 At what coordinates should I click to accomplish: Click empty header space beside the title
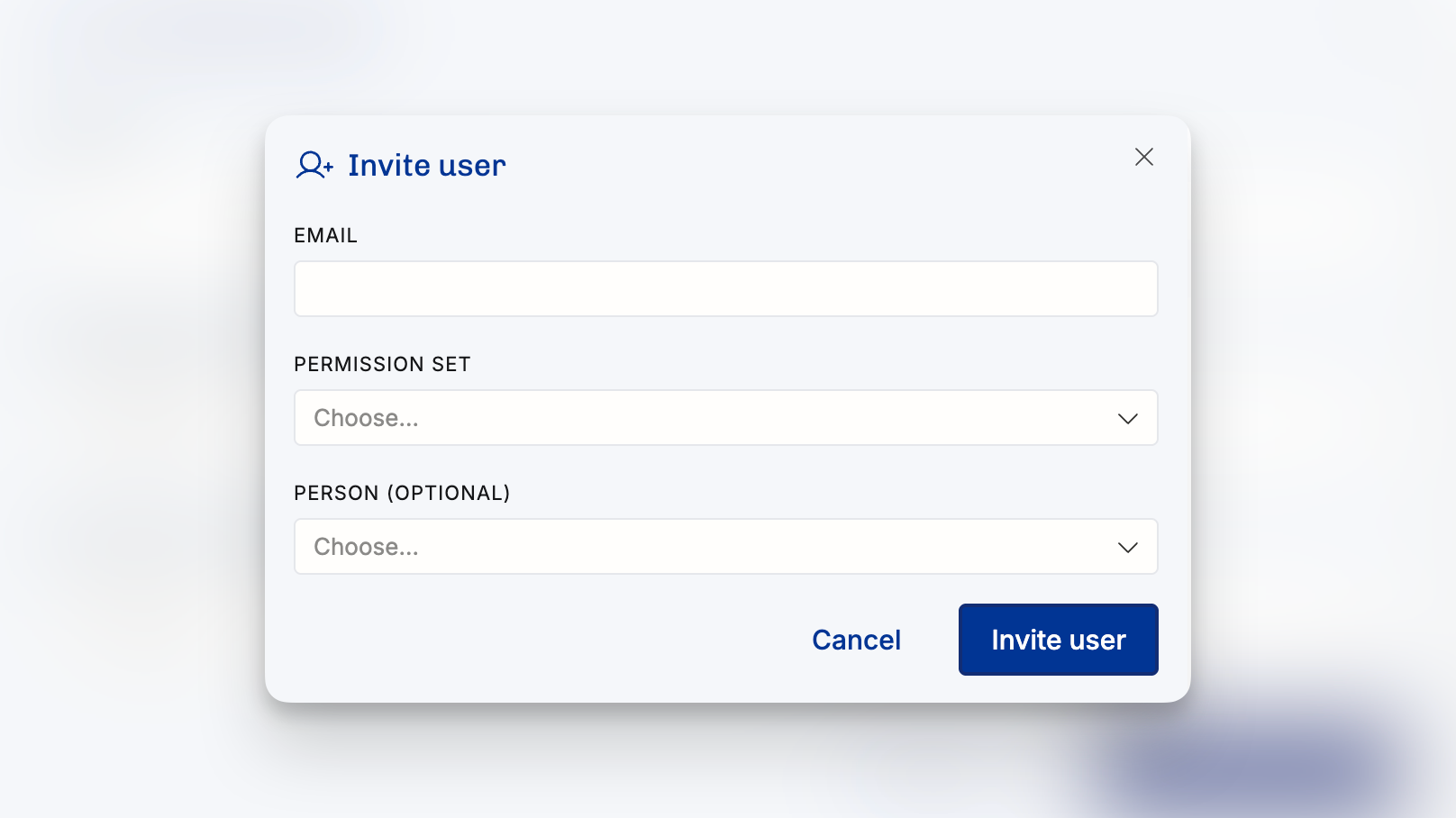[811, 166]
